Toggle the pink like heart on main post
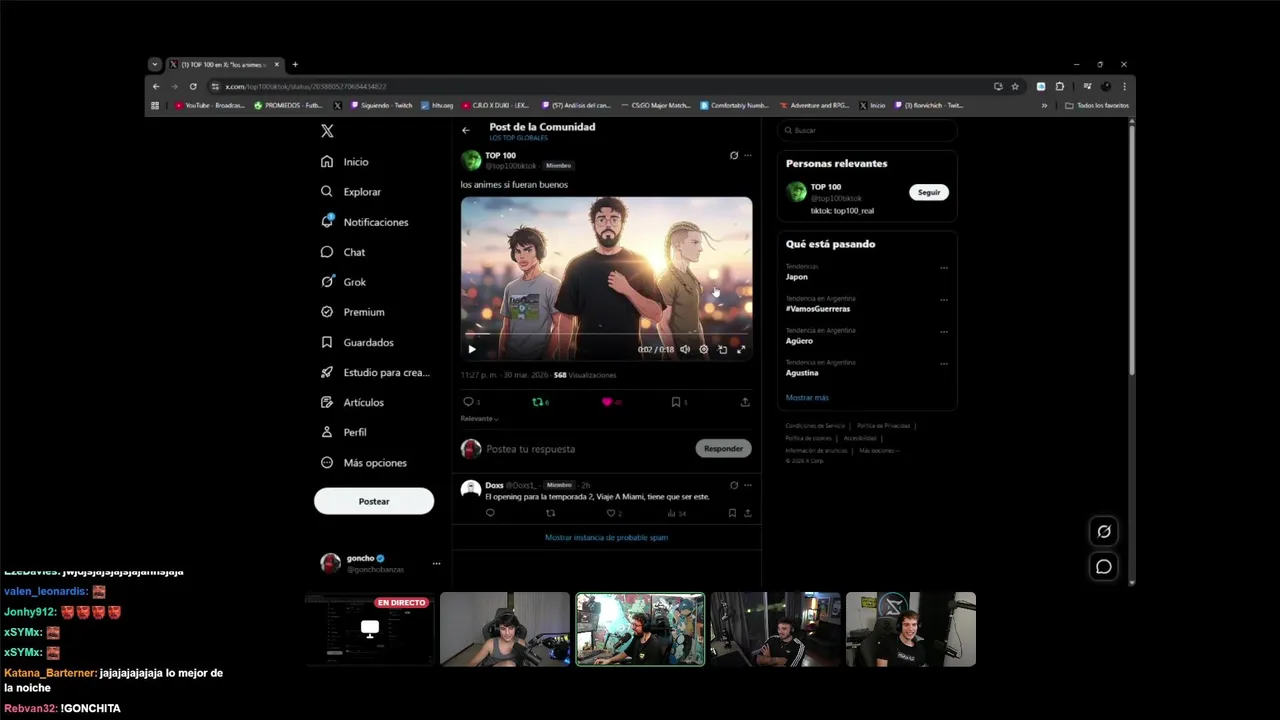Viewport: 1280px width, 720px height. 606,402
